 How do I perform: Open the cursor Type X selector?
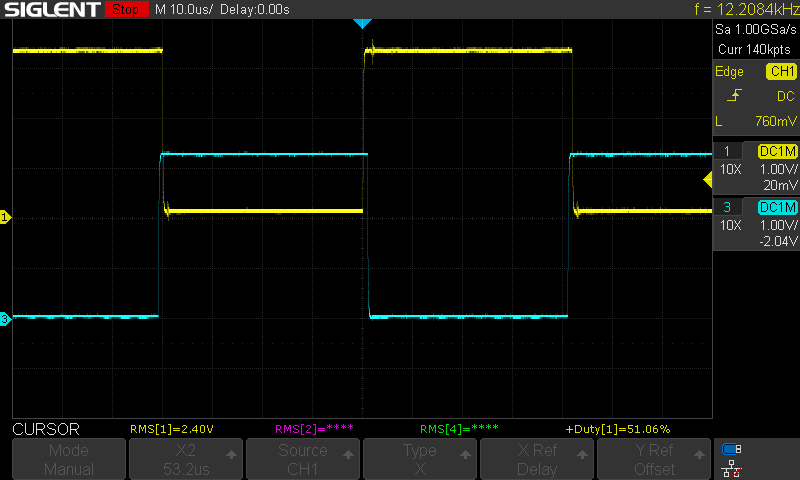click(x=419, y=460)
